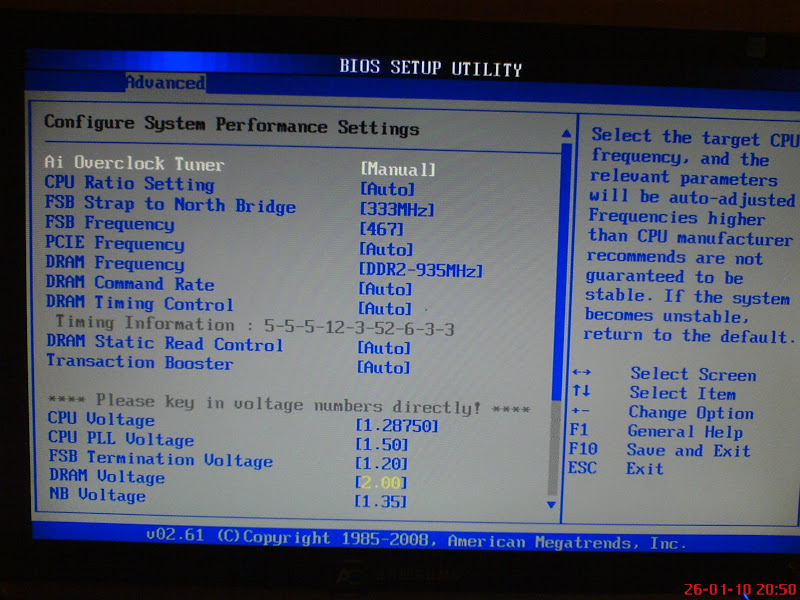This screenshot has height=600, width=800.
Task: Click the American Megatrends copyright line
Action: tap(414, 540)
